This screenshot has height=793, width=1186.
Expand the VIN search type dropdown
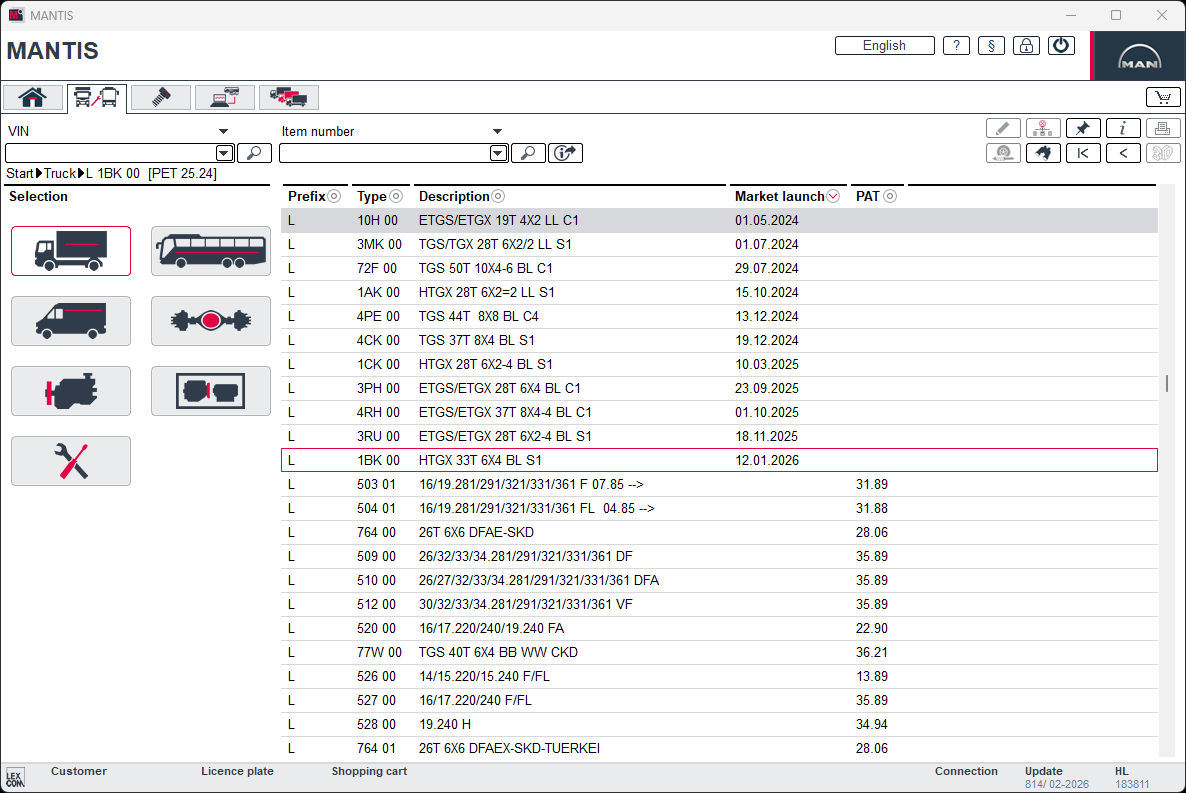coord(223,131)
